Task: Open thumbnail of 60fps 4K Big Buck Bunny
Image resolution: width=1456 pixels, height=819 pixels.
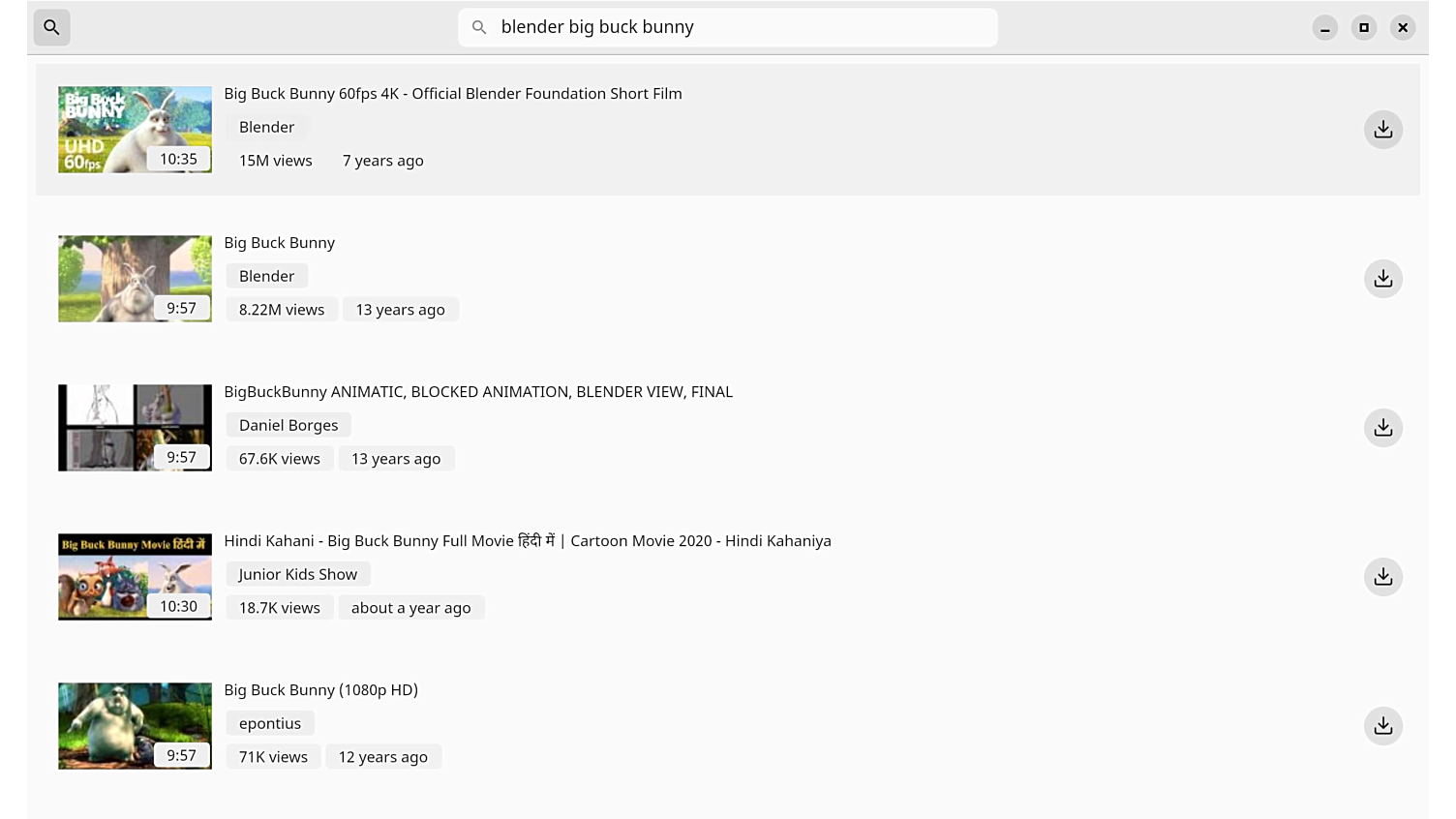Action: click(x=135, y=130)
